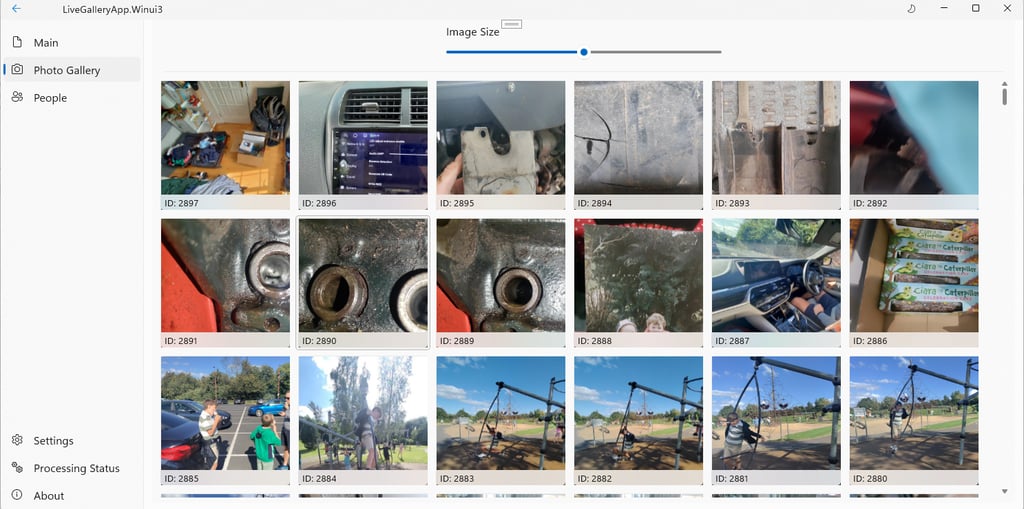Open the Main page
Screen dimensions: 1024x509
click(x=72, y=42)
